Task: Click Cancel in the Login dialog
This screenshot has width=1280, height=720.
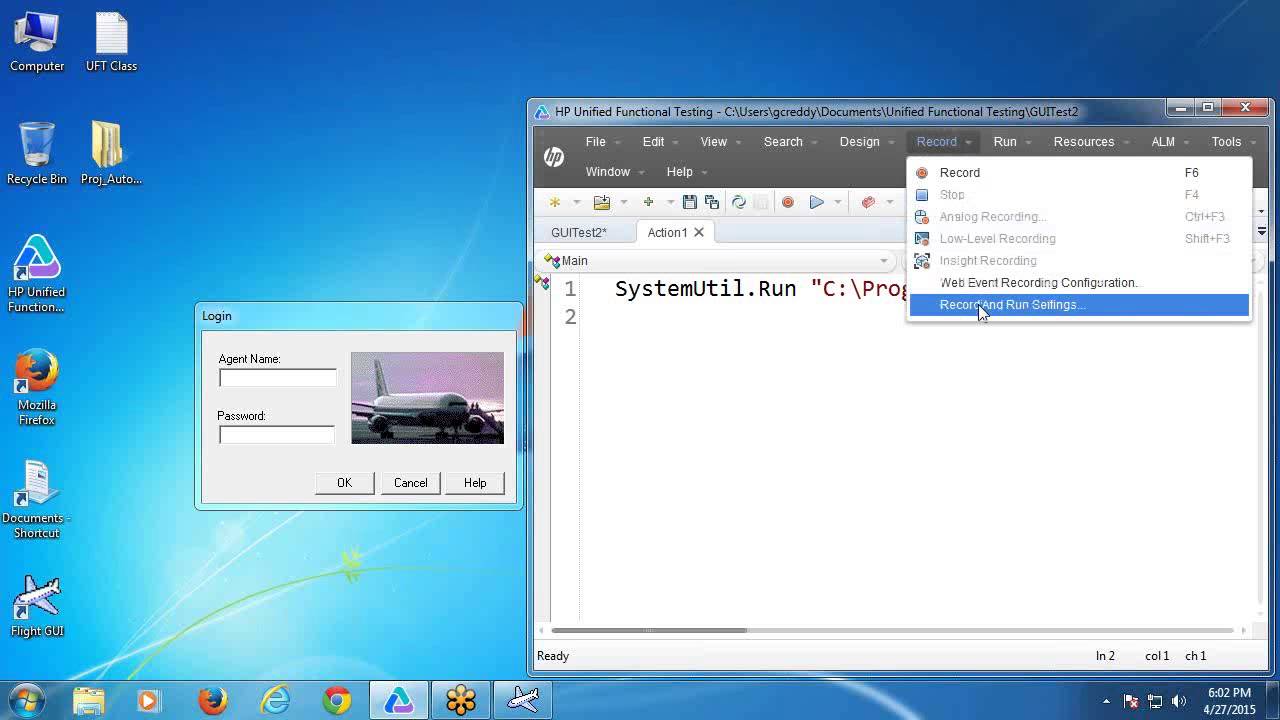Action: click(410, 483)
